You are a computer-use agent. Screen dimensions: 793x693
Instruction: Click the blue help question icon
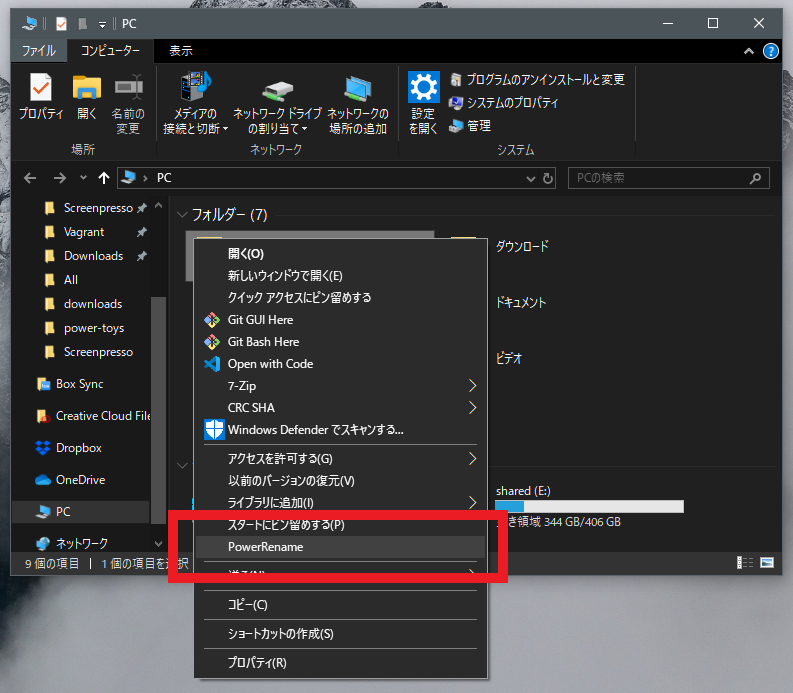point(770,51)
